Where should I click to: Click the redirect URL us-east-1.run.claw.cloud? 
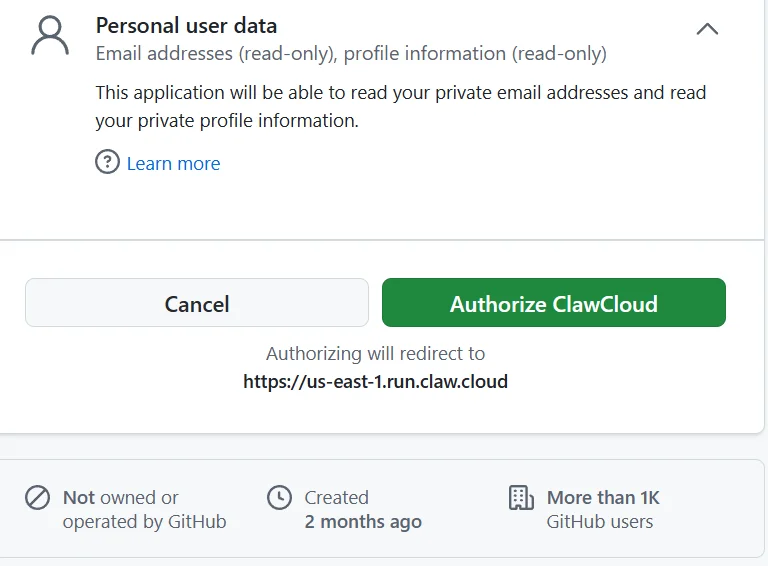point(376,381)
